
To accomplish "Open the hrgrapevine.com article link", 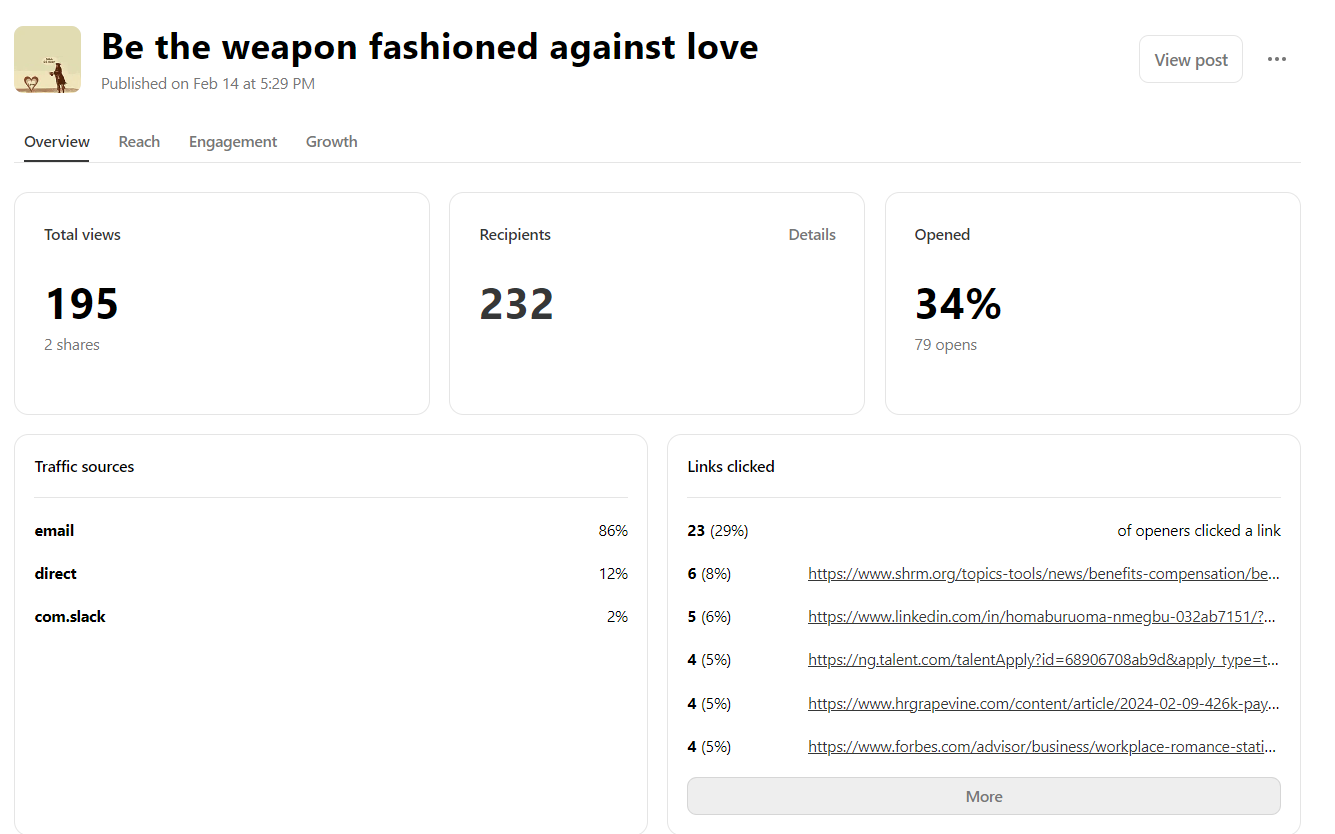I will 1043,704.
